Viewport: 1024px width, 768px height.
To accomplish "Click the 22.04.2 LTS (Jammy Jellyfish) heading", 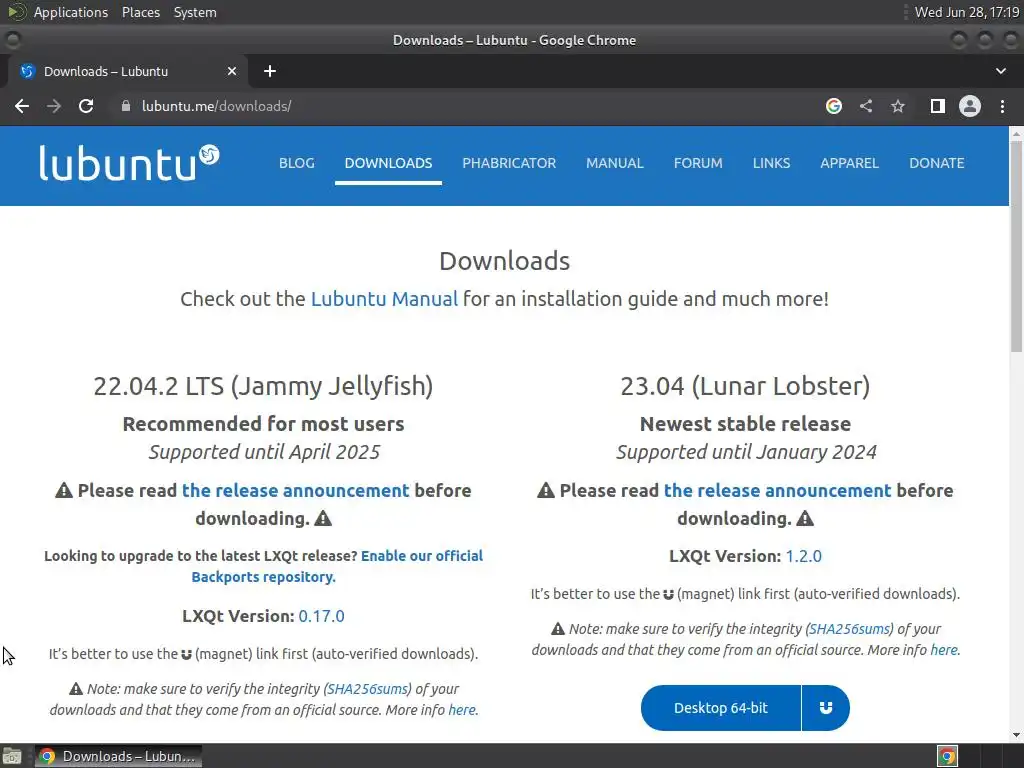I will click(263, 386).
